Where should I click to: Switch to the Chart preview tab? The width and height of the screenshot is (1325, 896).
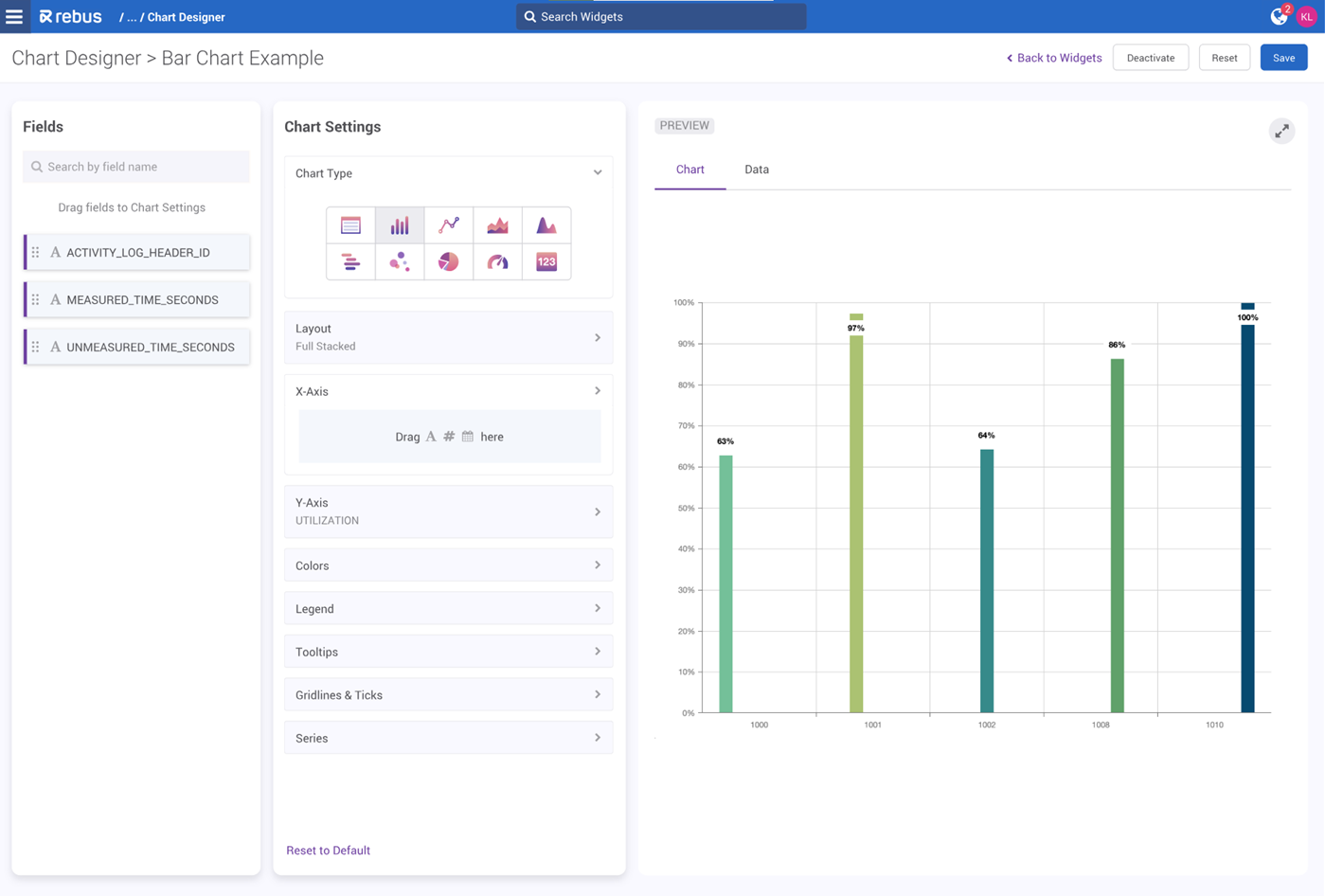(x=689, y=170)
